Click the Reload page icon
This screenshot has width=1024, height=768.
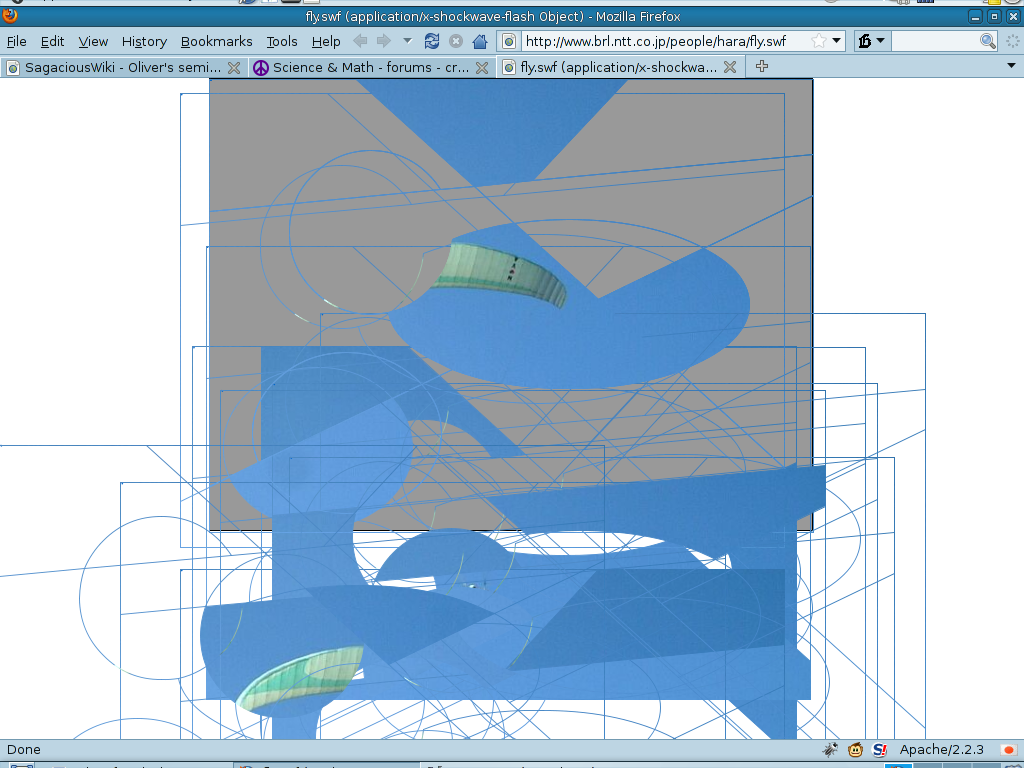pyautogui.click(x=432, y=41)
